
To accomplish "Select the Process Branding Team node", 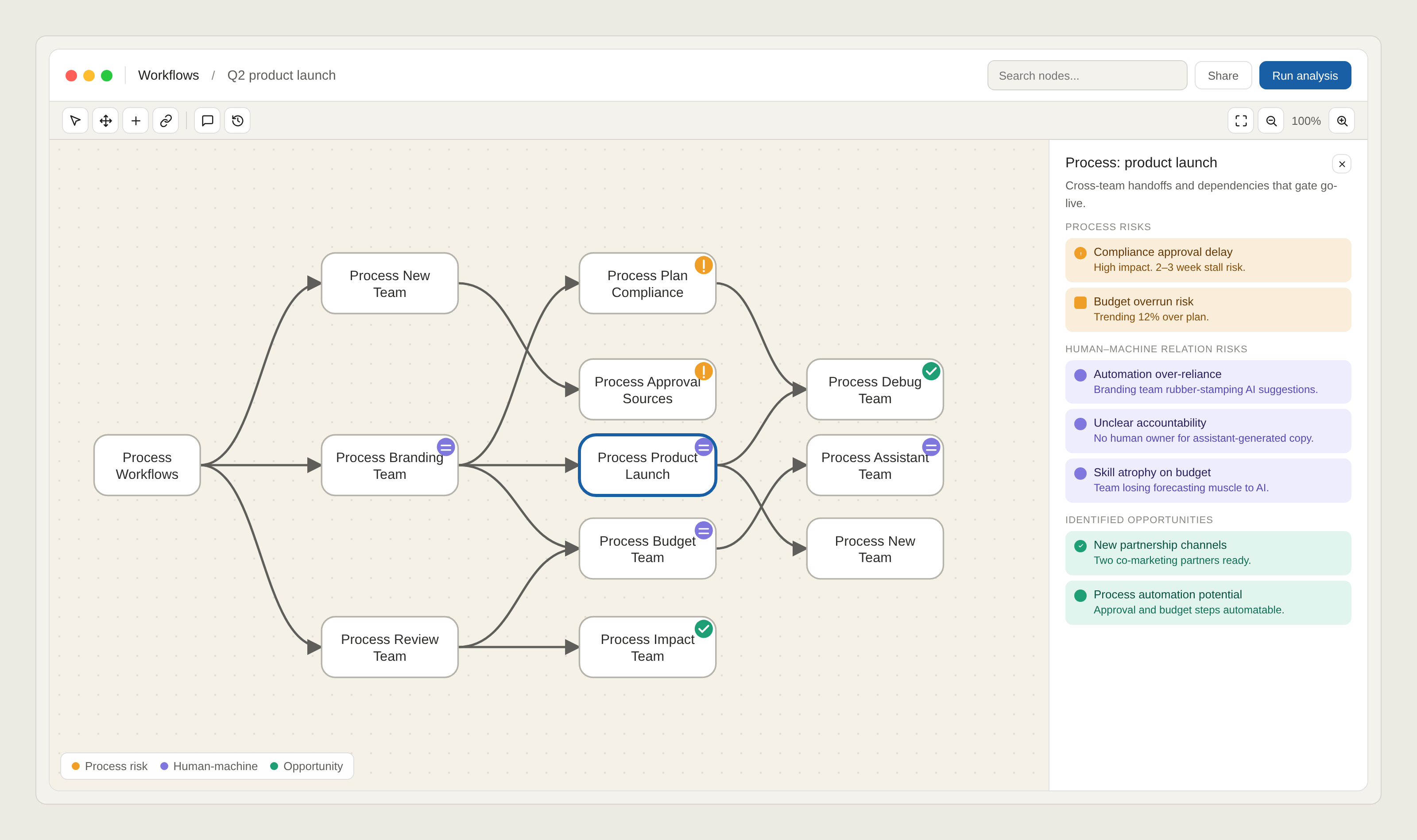I will [390, 465].
